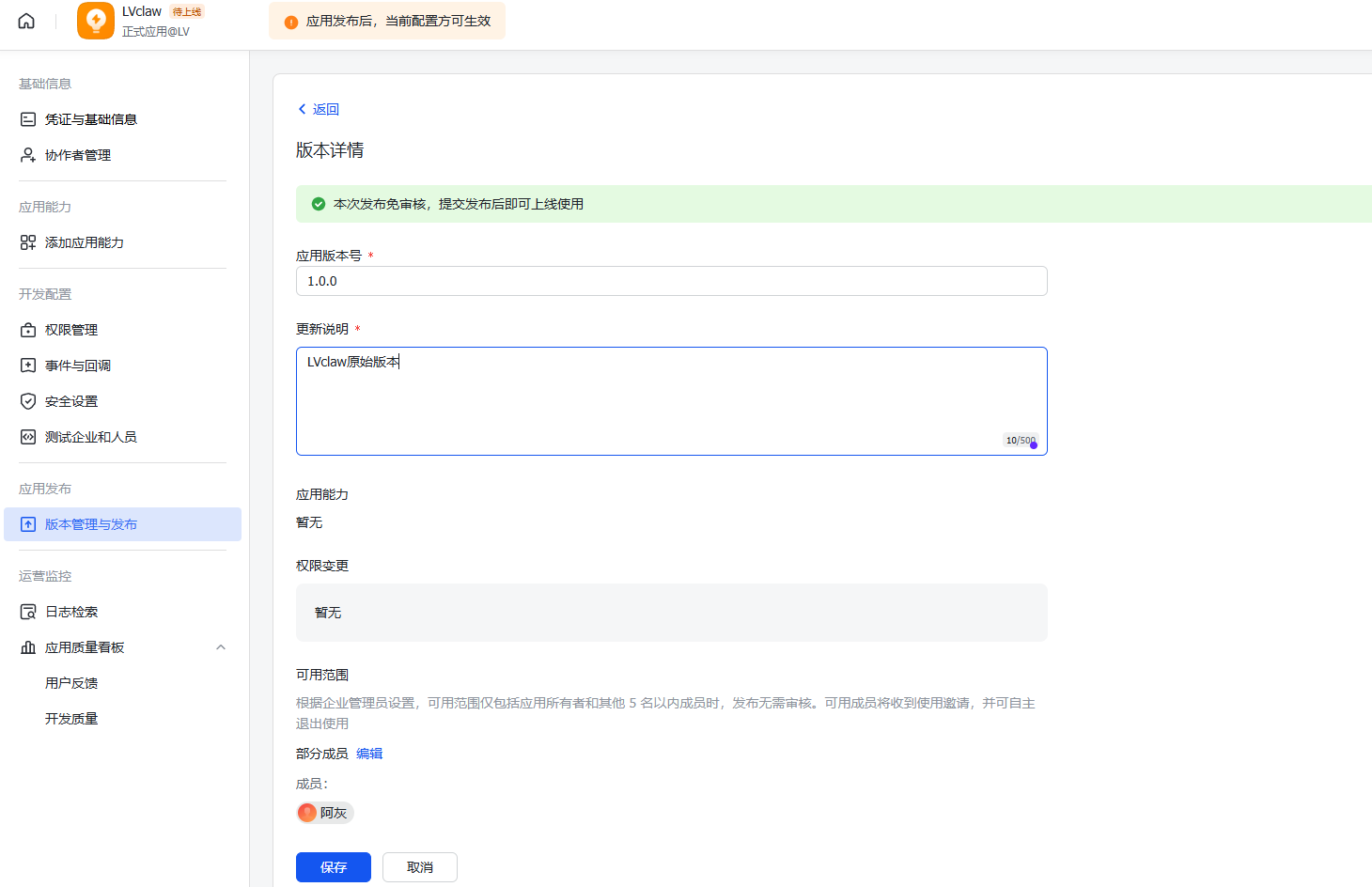
Task: Click 编辑 link next to 部分成员
Action: click(x=369, y=754)
